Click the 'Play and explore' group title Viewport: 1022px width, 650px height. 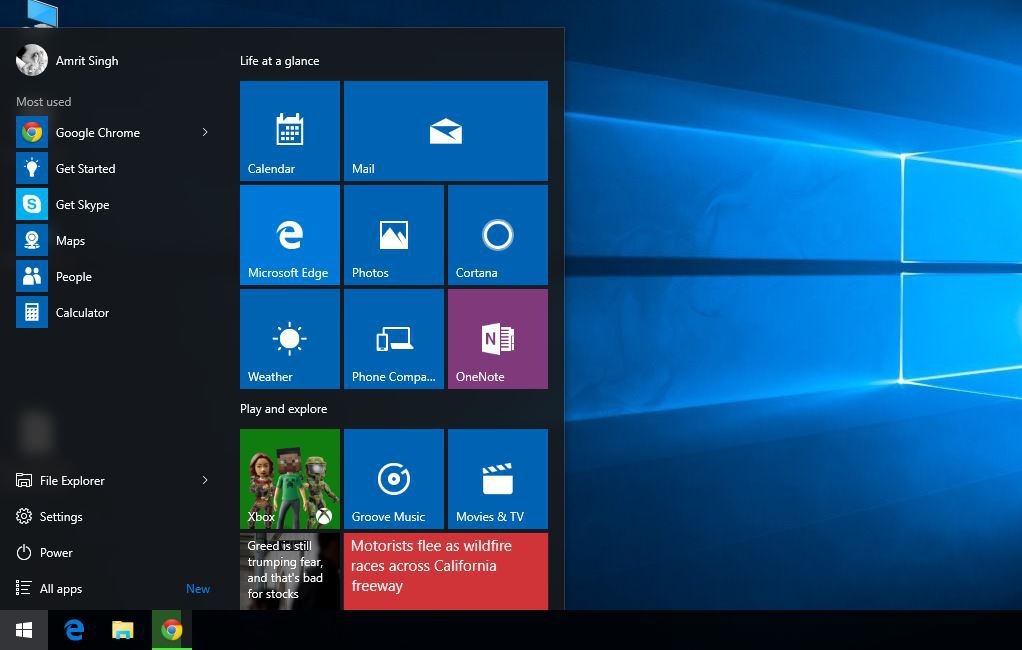284,409
